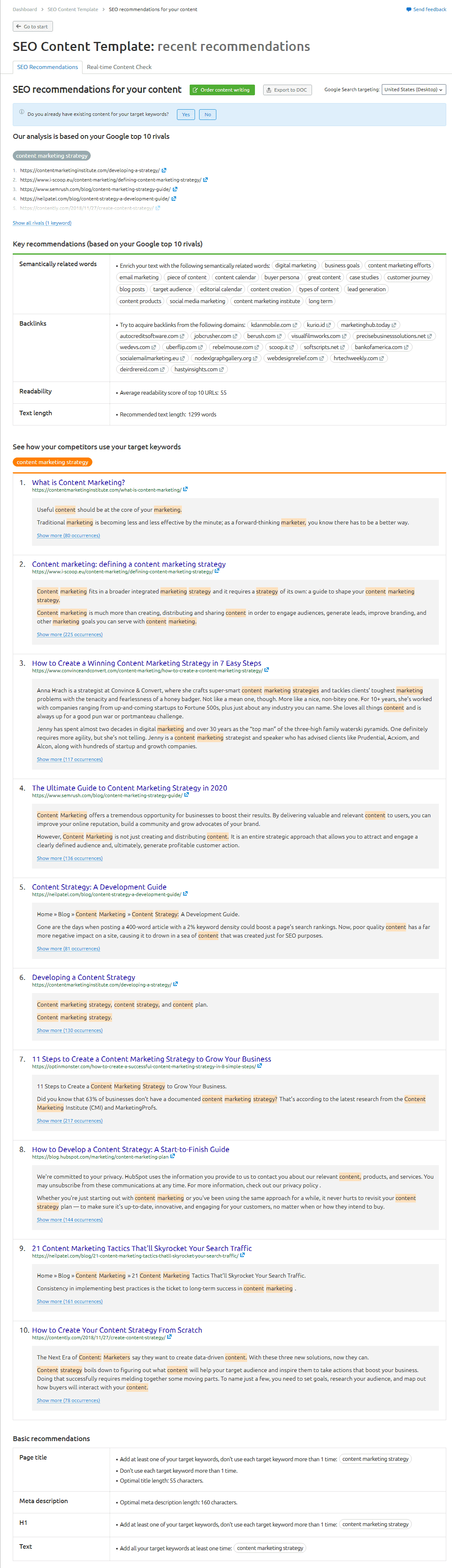452x1568 pixels.
Task: Expand 'Show more (81 occurrences)'
Action: 68,948
